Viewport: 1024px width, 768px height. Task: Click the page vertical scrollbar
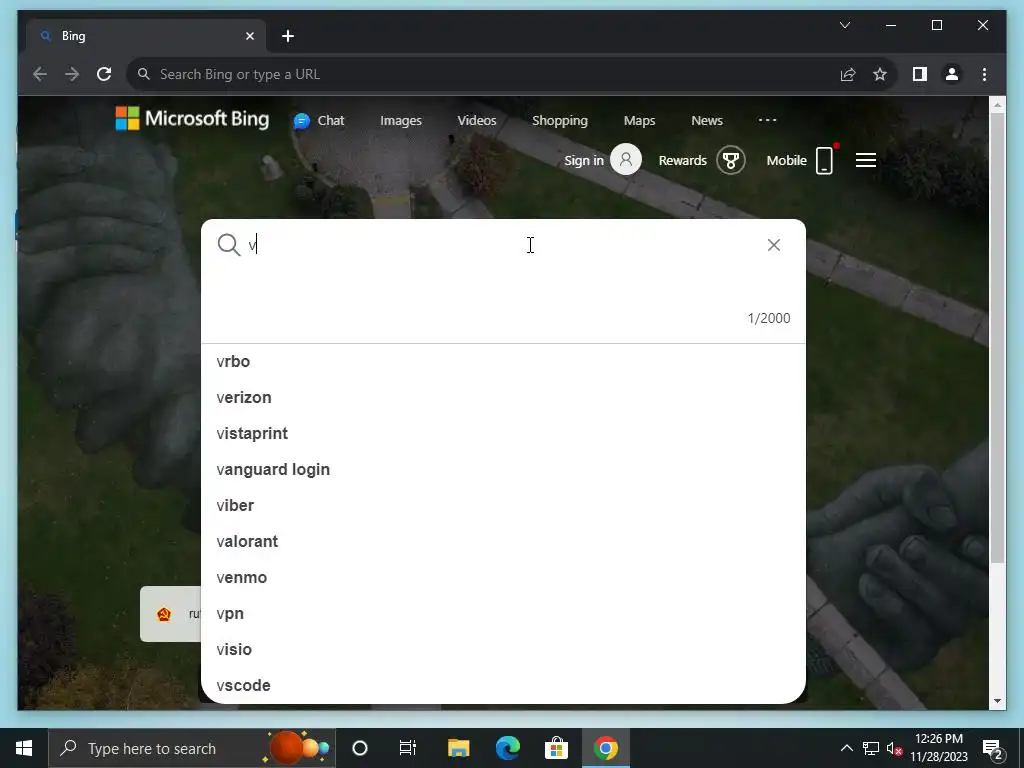pos(997,336)
